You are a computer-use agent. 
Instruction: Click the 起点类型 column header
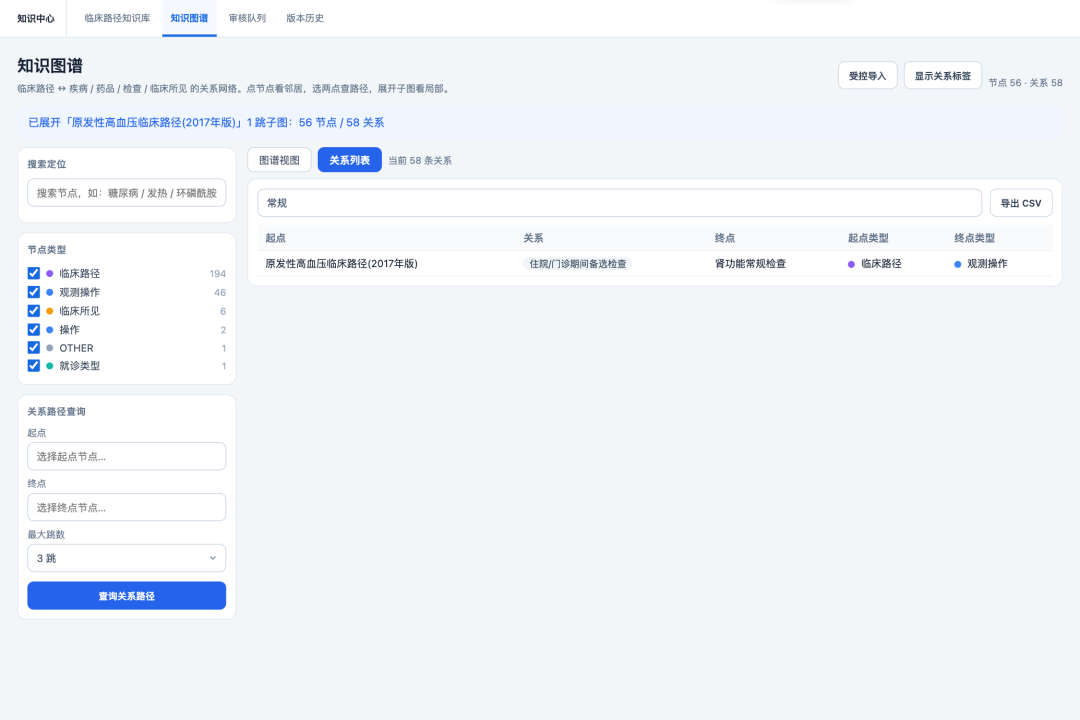868,238
